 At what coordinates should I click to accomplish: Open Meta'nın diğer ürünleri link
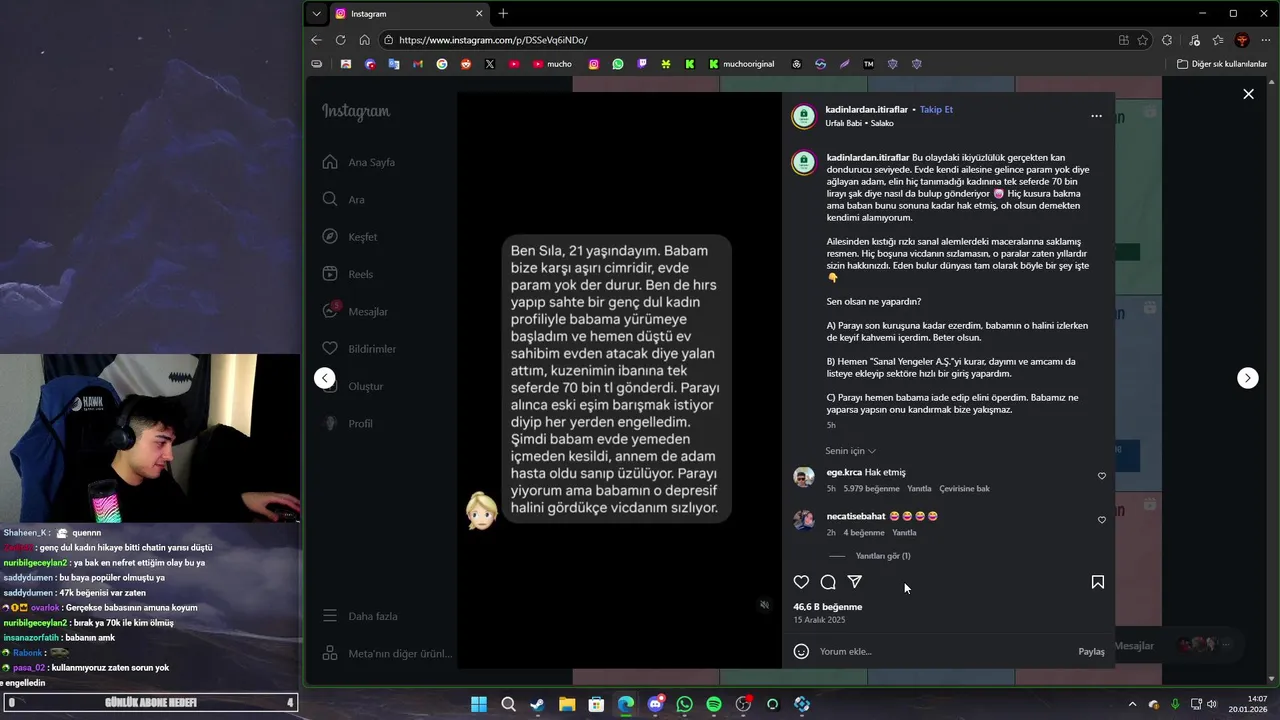[388, 653]
